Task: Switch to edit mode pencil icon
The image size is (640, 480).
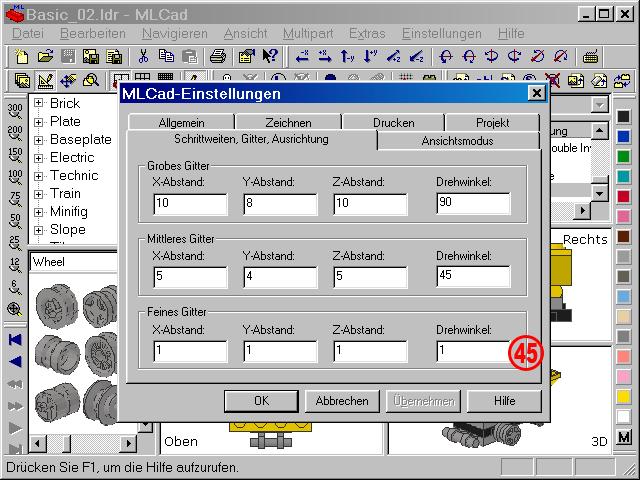Action: tap(45, 80)
